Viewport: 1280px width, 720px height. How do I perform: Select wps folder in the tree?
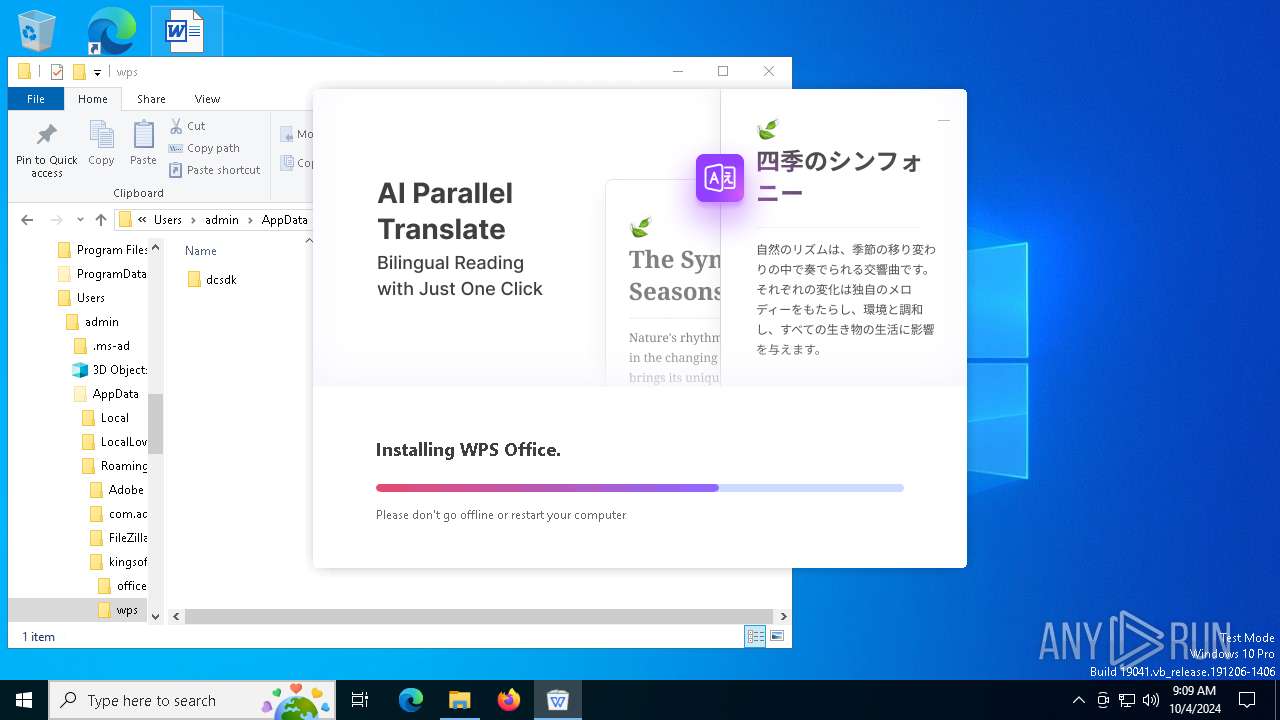[x=118, y=610]
